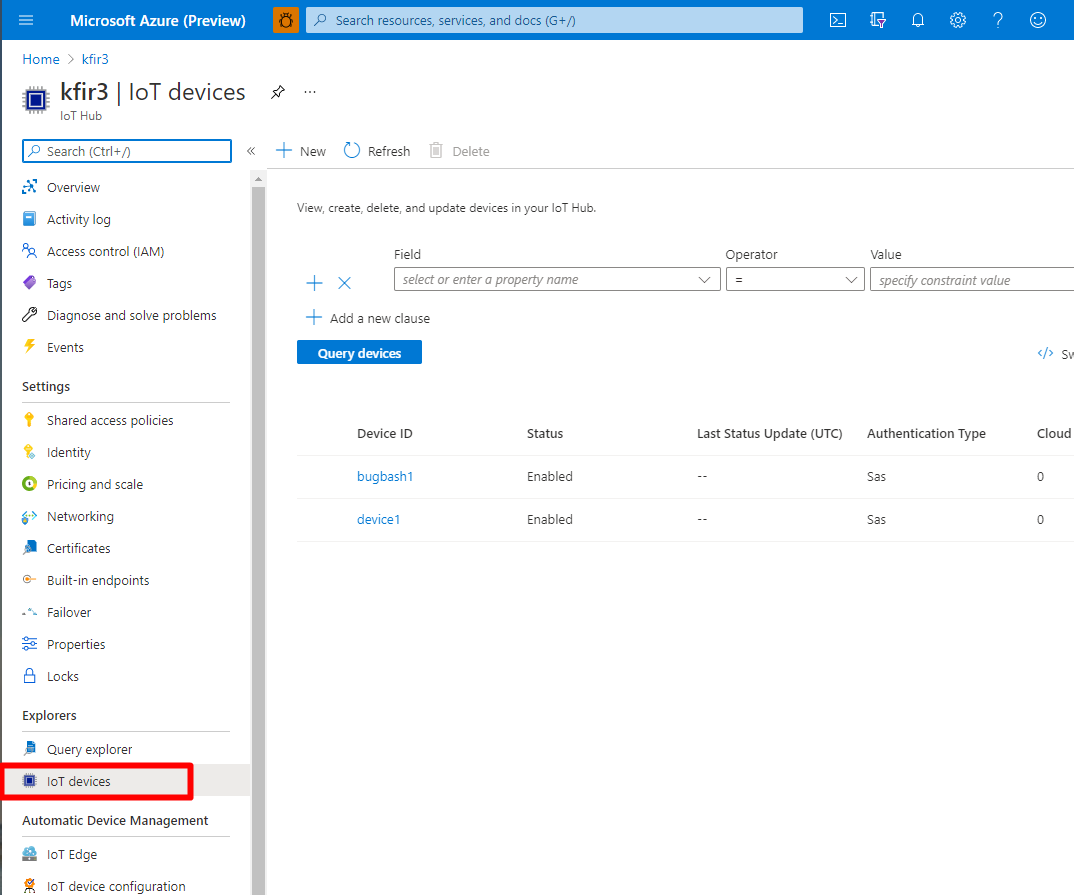Screen dimensions: 1074x895
Task: Click the orange bug report icon
Action: coord(286,20)
